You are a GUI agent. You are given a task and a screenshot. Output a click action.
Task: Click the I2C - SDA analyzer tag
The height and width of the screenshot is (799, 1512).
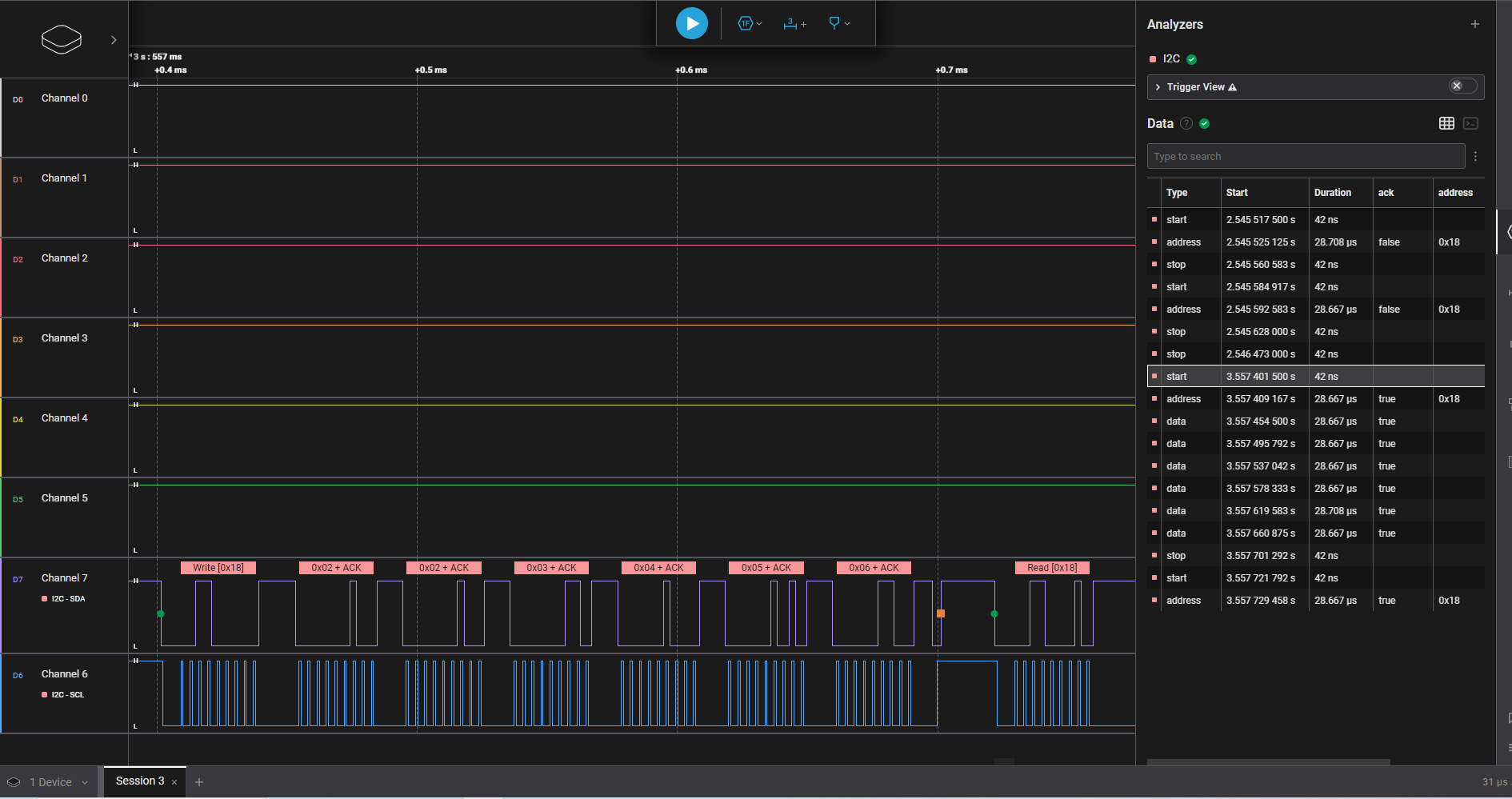point(63,599)
